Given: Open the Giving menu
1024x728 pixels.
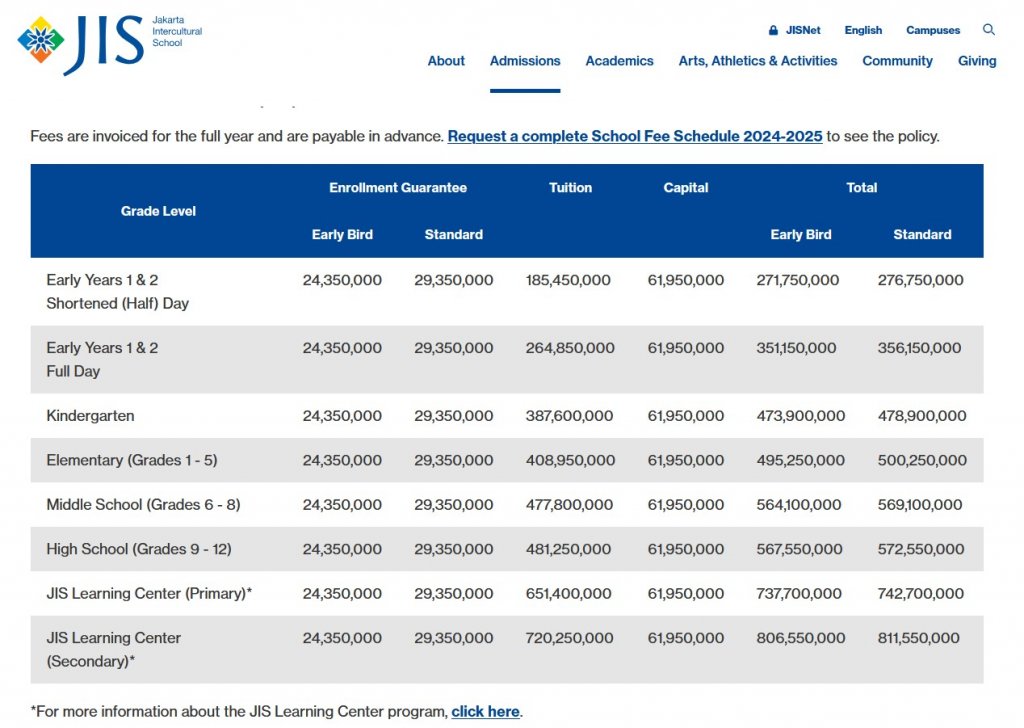Looking at the screenshot, I should [976, 60].
